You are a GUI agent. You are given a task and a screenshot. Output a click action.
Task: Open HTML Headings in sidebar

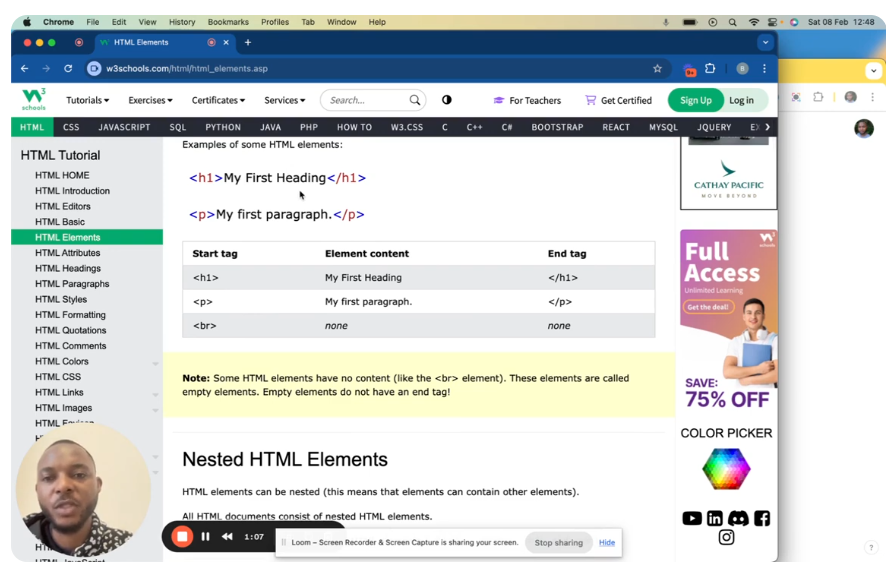click(68, 268)
